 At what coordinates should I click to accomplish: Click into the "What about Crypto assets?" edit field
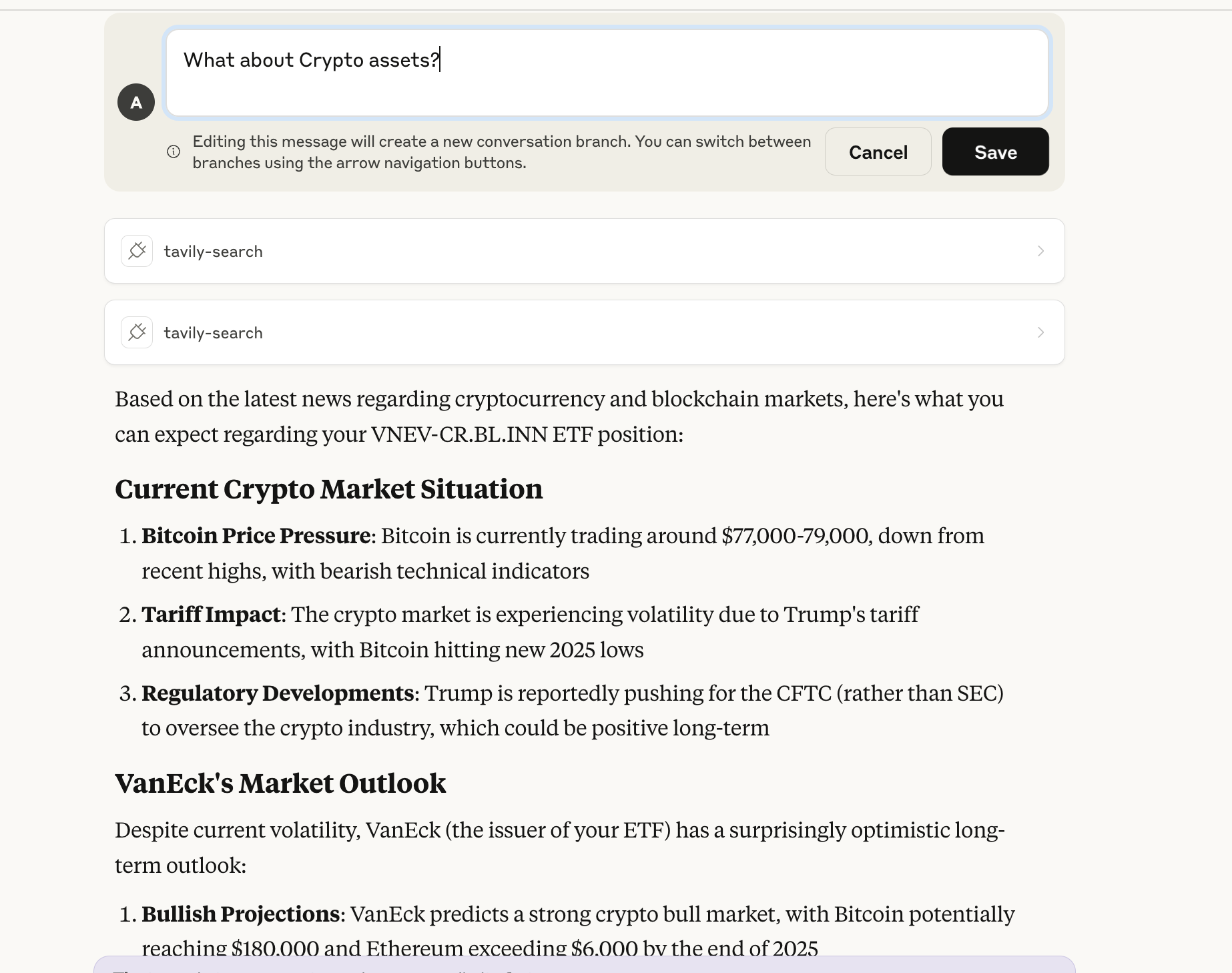pos(607,73)
